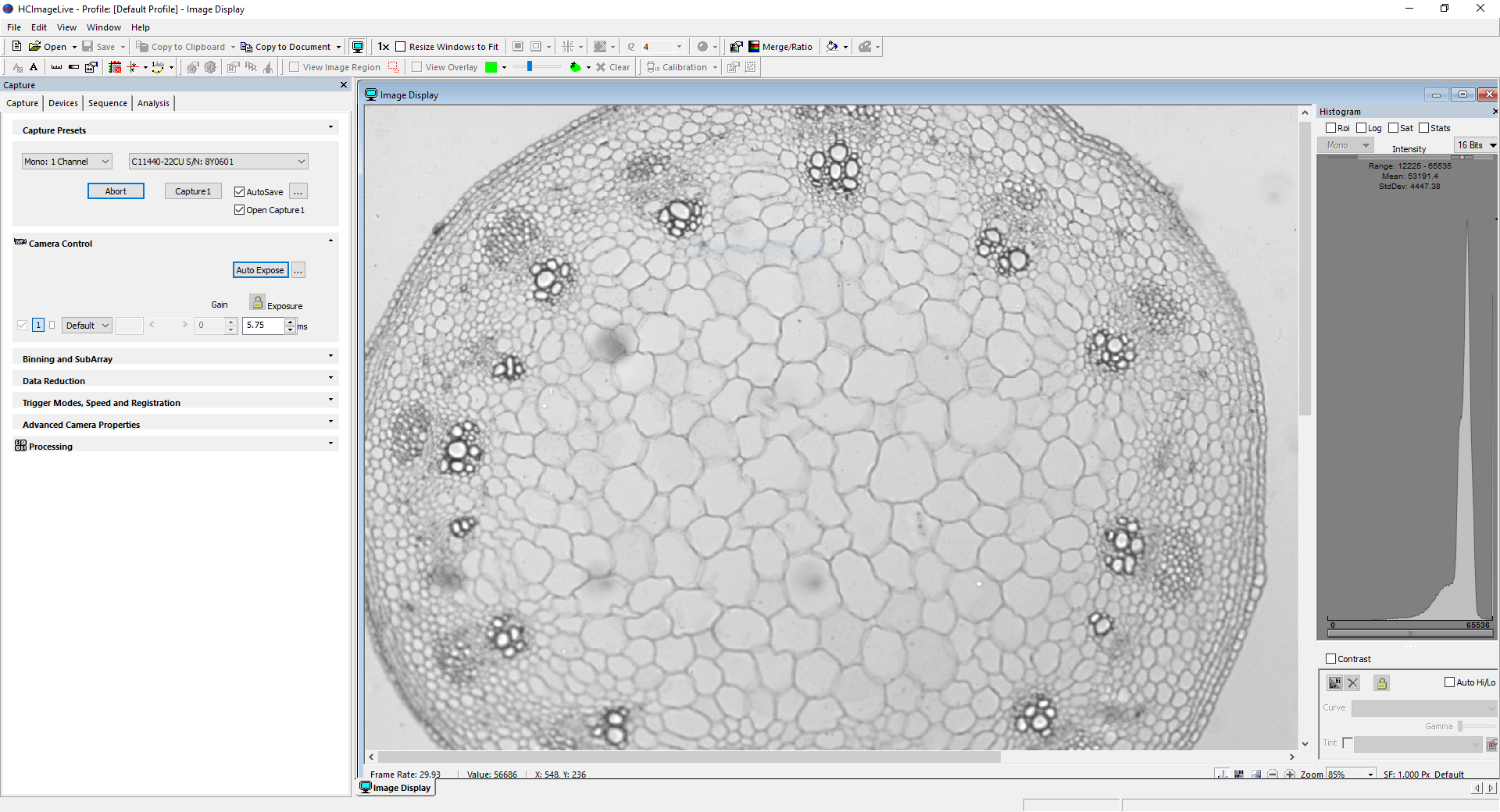Click the Hi/Lo contrast button in histogram
Viewport: 1500px width, 812px height.
[1335, 683]
